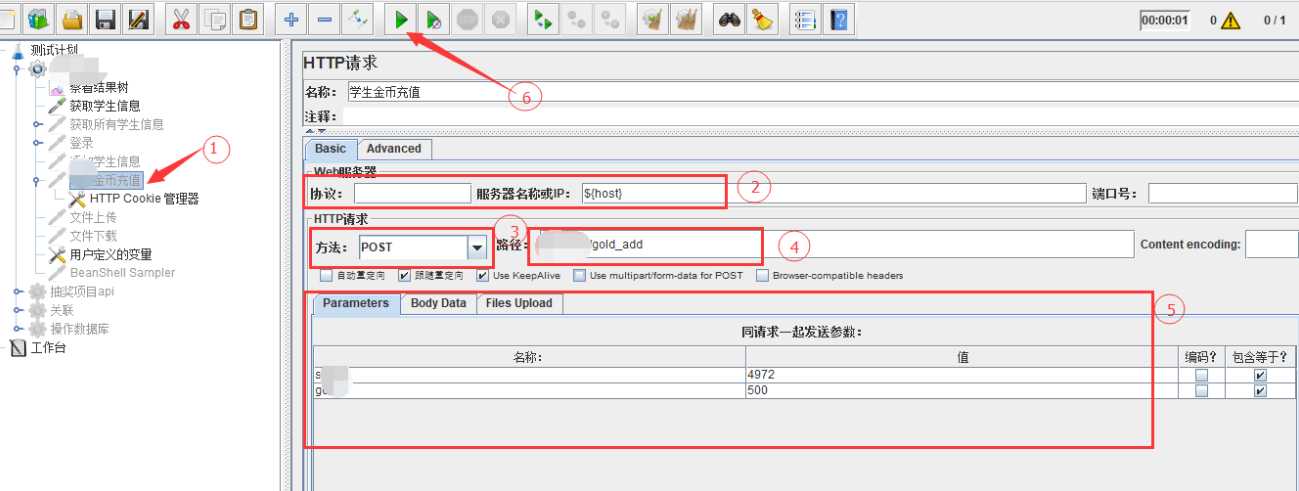
Task: Copy the selected element using the toolbar icon
Action: pyautogui.click(x=215, y=18)
